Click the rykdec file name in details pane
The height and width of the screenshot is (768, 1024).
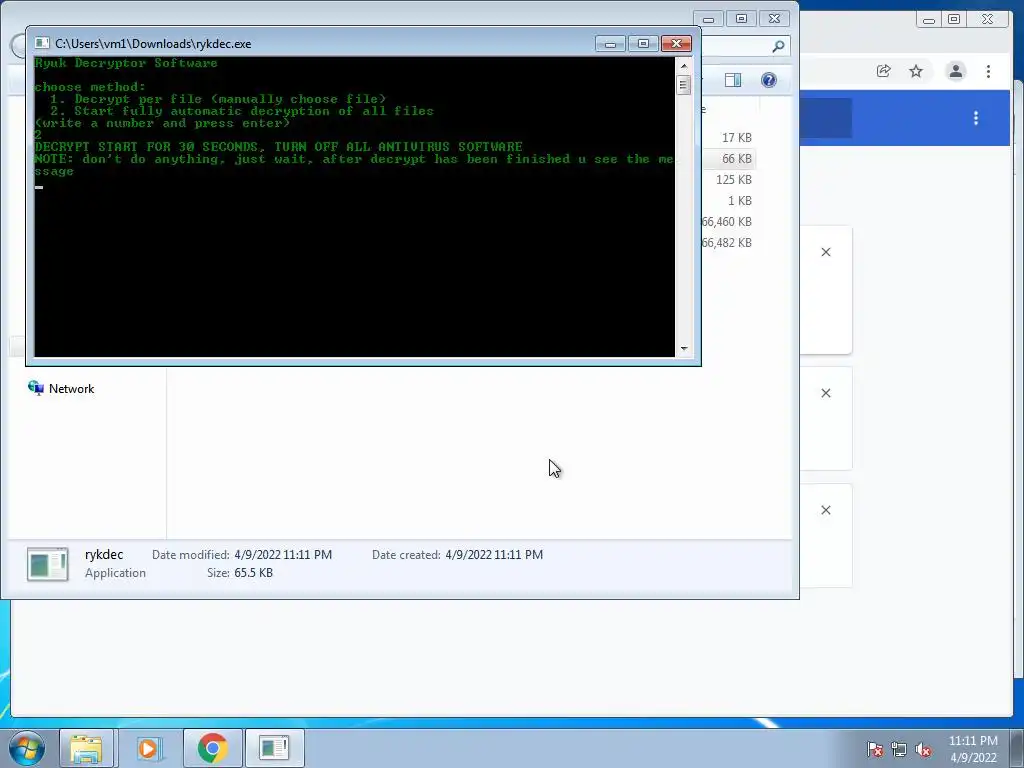(104, 554)
